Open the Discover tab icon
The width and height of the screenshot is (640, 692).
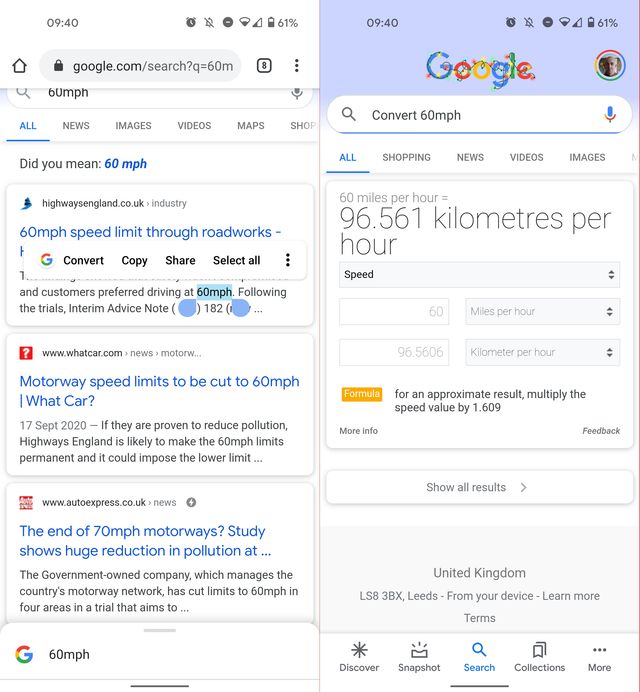(359, 656)
